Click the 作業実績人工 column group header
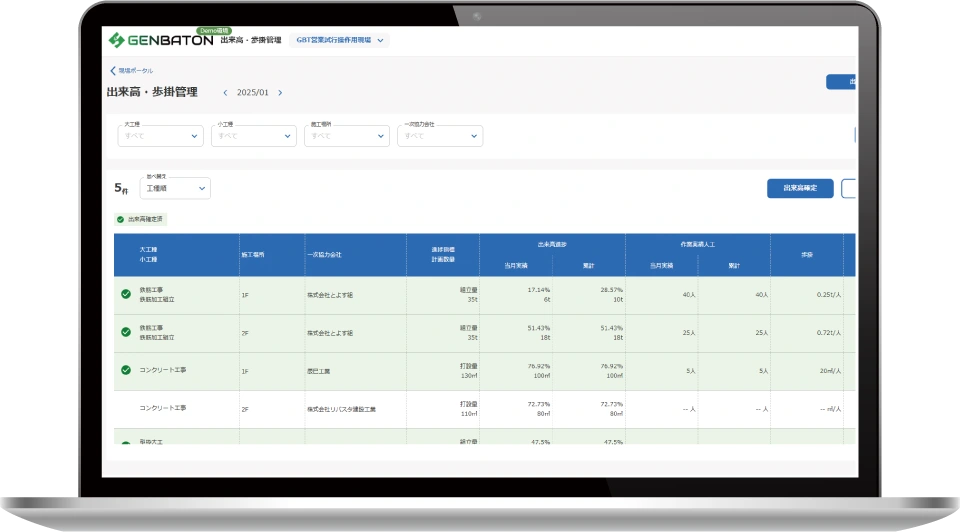The image size is (960, 532). pos(697,244)
